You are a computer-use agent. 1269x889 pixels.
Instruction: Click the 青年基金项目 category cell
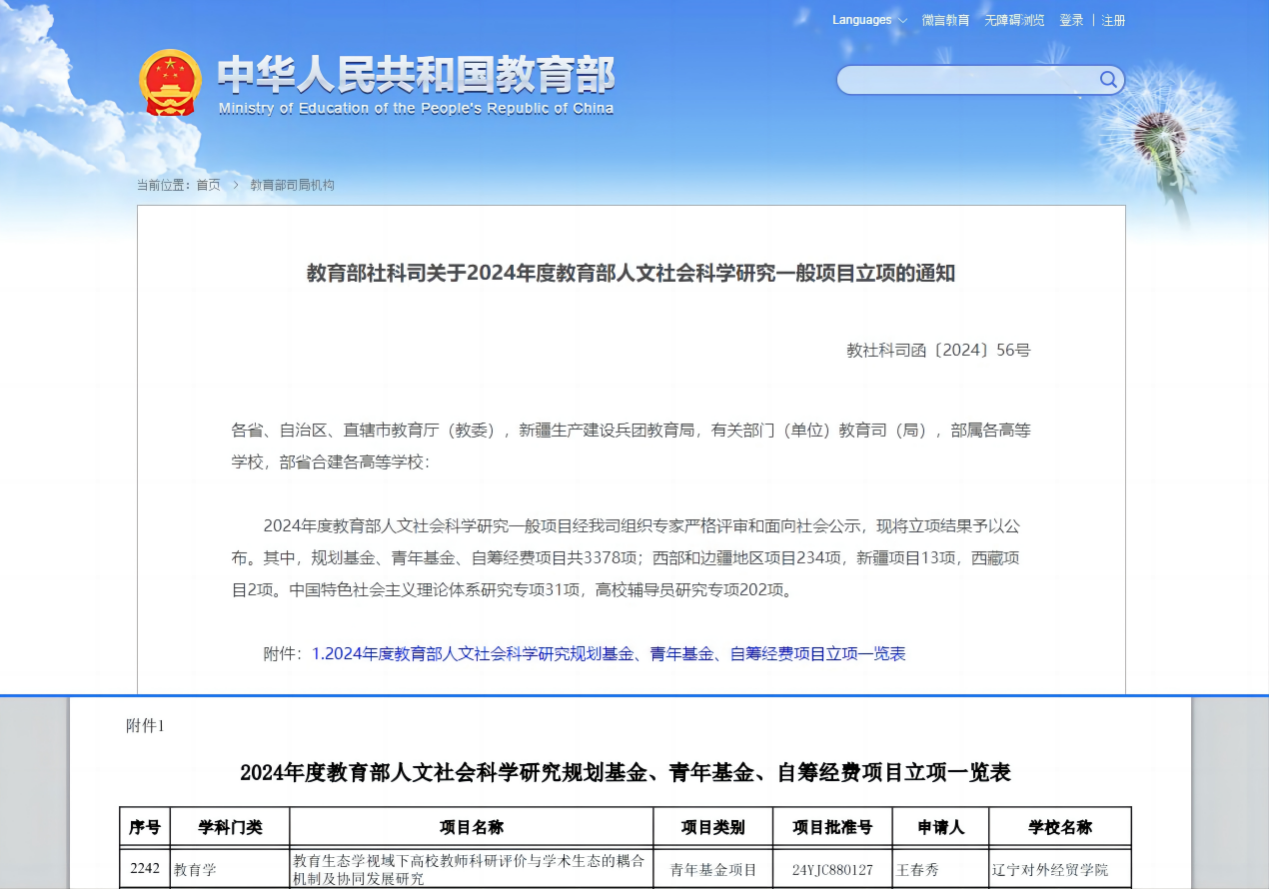[713, 869]
